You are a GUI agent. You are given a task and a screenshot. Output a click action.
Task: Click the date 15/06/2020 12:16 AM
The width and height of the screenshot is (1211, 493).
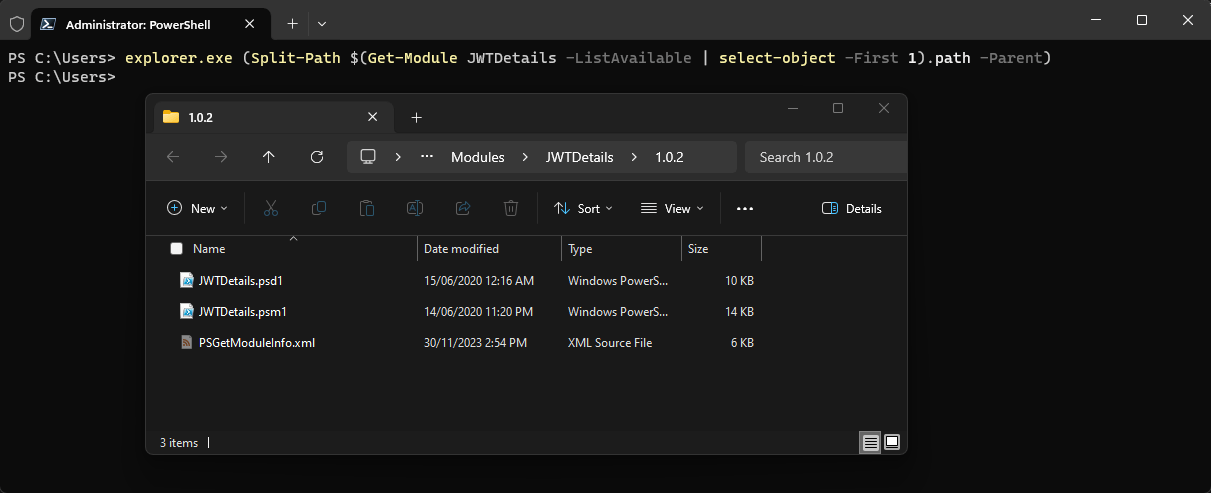[479, 281]
